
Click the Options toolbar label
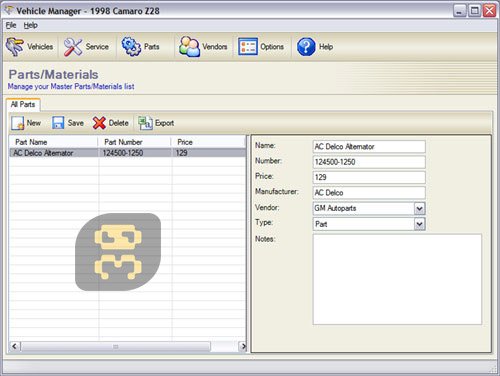click(x=272, y=47)
